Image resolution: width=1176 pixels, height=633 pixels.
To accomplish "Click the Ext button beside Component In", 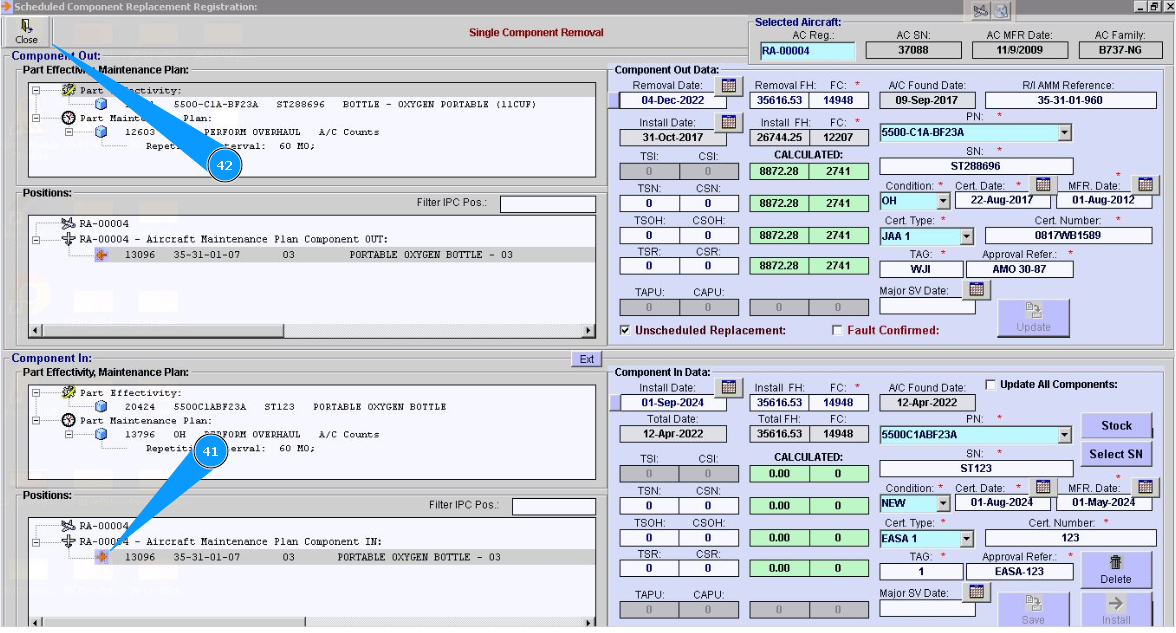I will point(587,359).
